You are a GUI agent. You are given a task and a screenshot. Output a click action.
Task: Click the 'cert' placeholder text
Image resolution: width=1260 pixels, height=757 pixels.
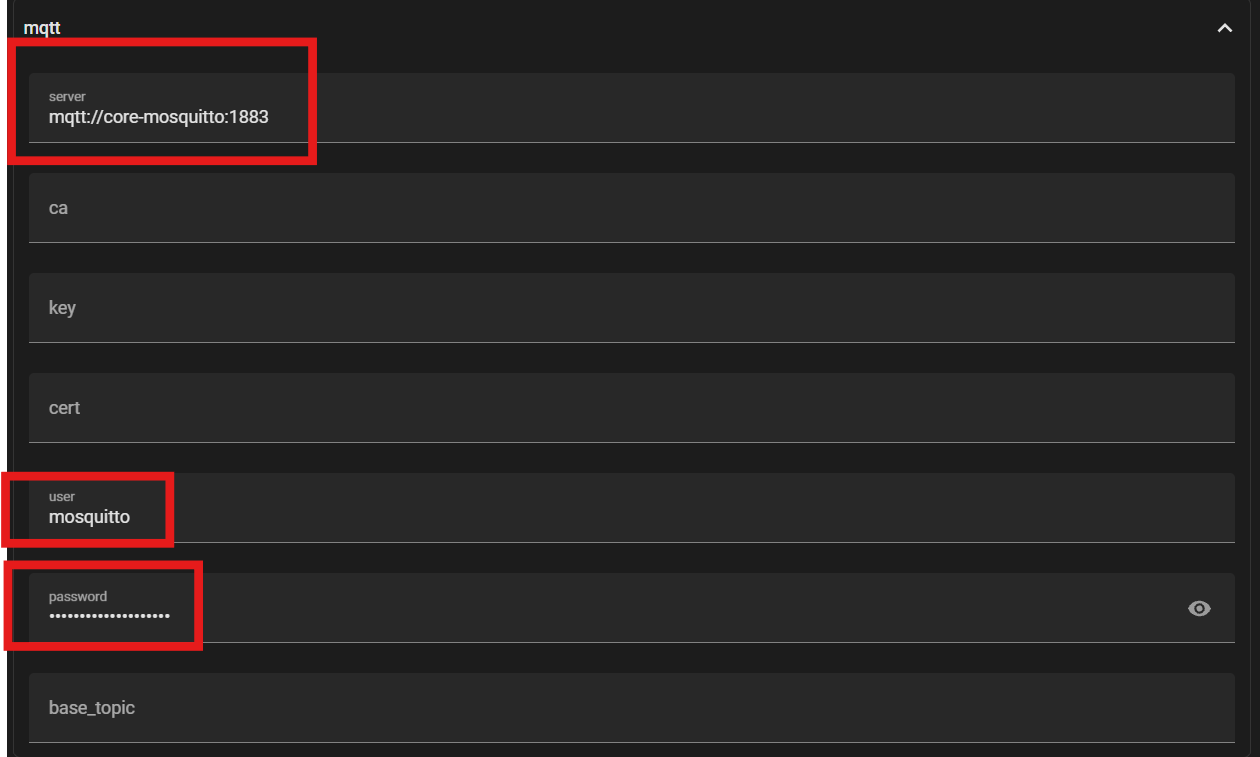click(64, 408)
